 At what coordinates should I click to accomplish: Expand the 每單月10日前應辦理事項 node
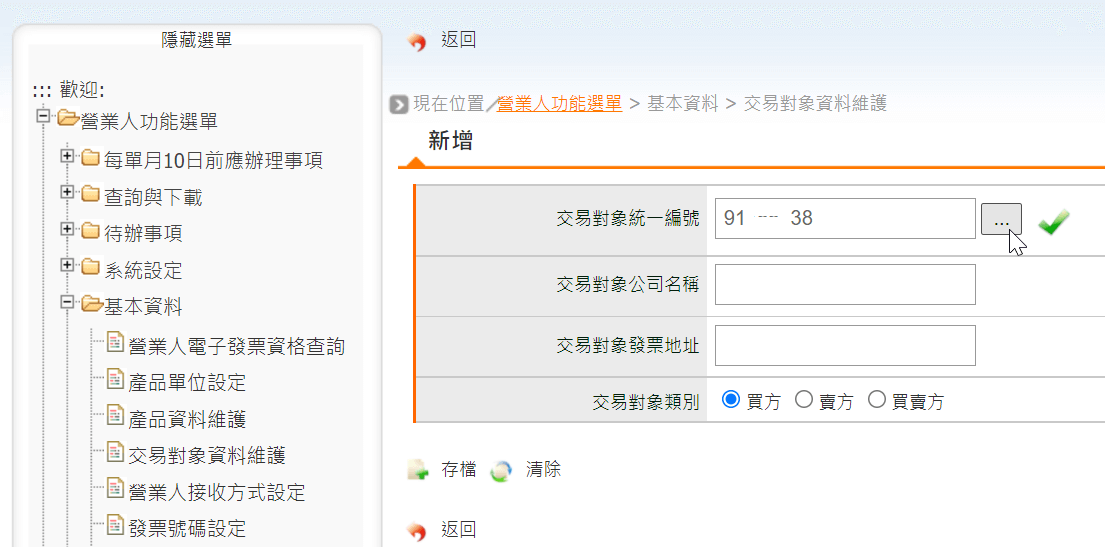(x=67, y=155)
